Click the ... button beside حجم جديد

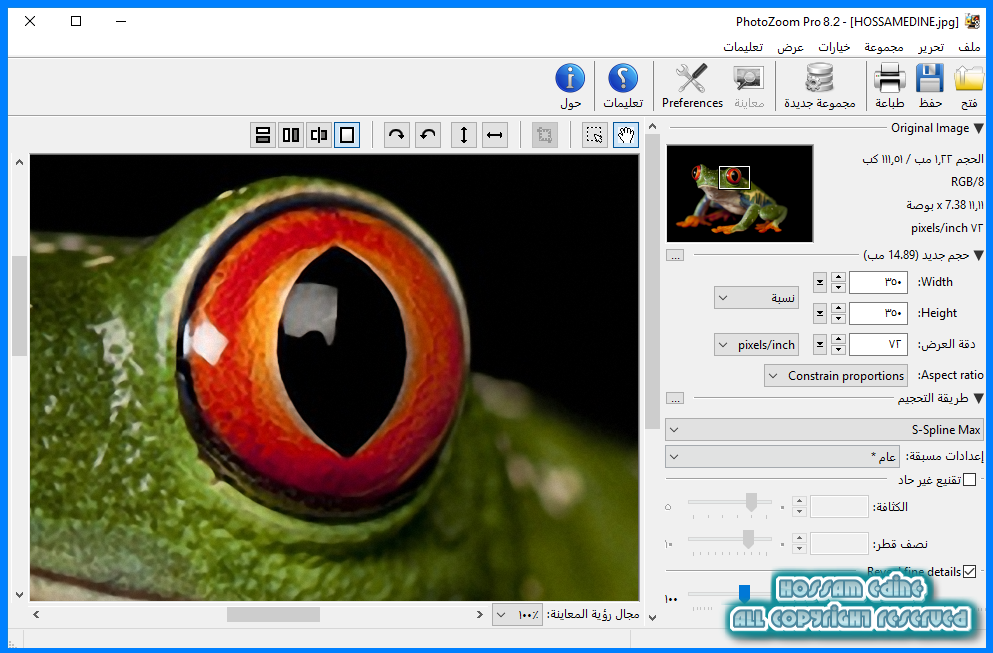point(675,255)
